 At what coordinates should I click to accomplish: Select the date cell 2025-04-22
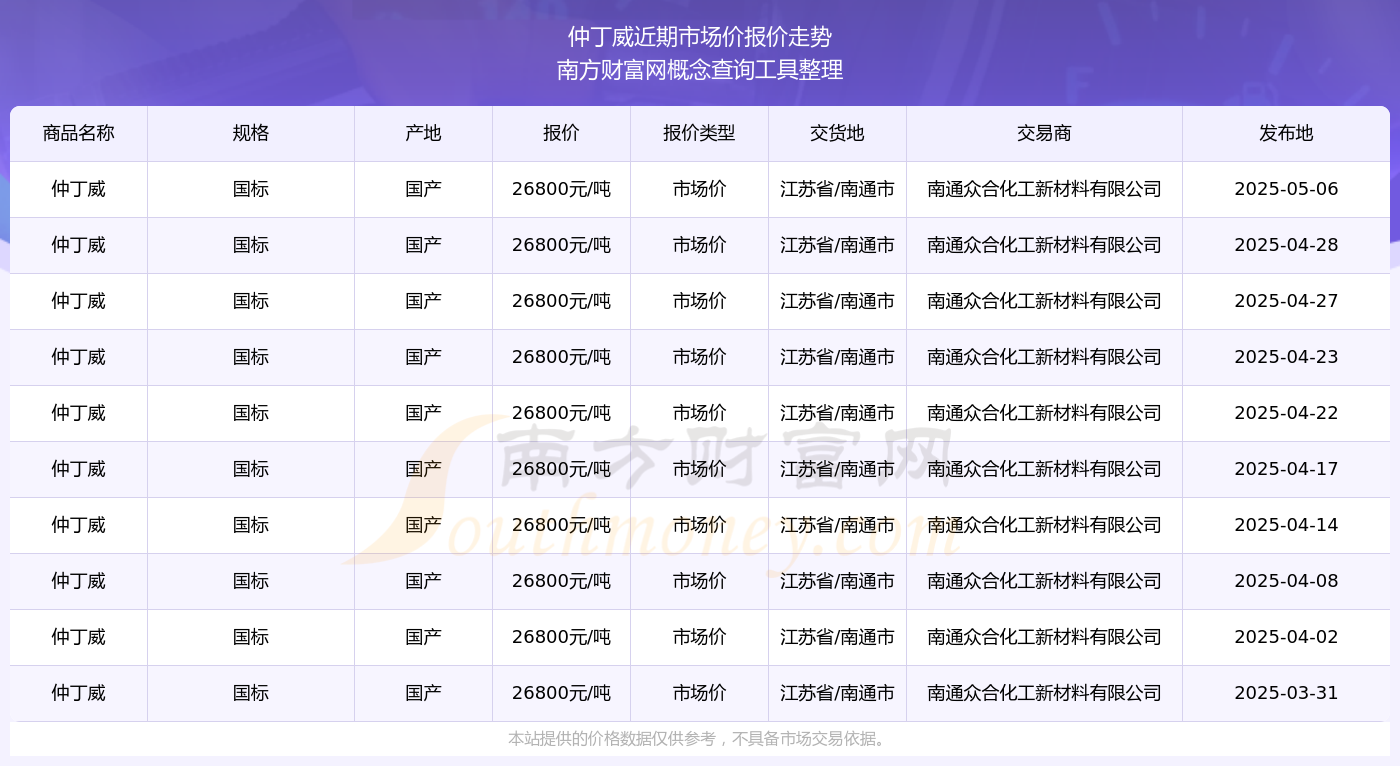(1286, 413)
